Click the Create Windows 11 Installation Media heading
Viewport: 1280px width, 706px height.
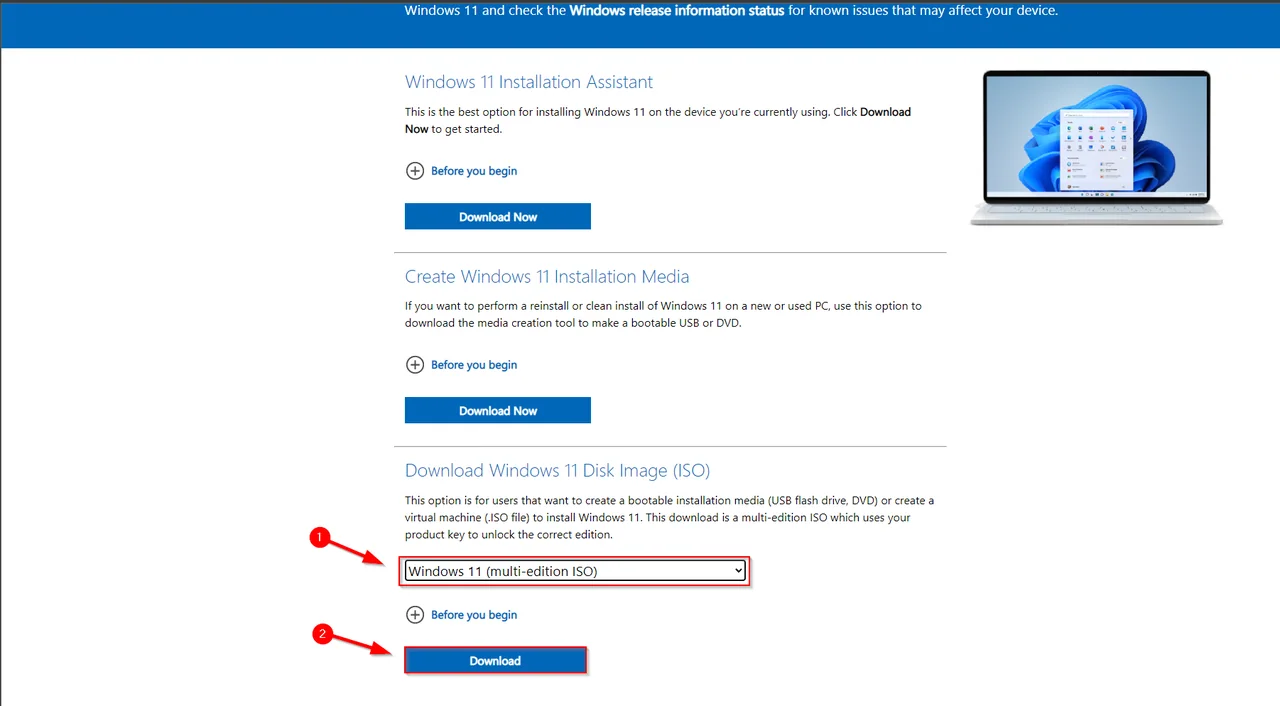(x=547, y=276)
